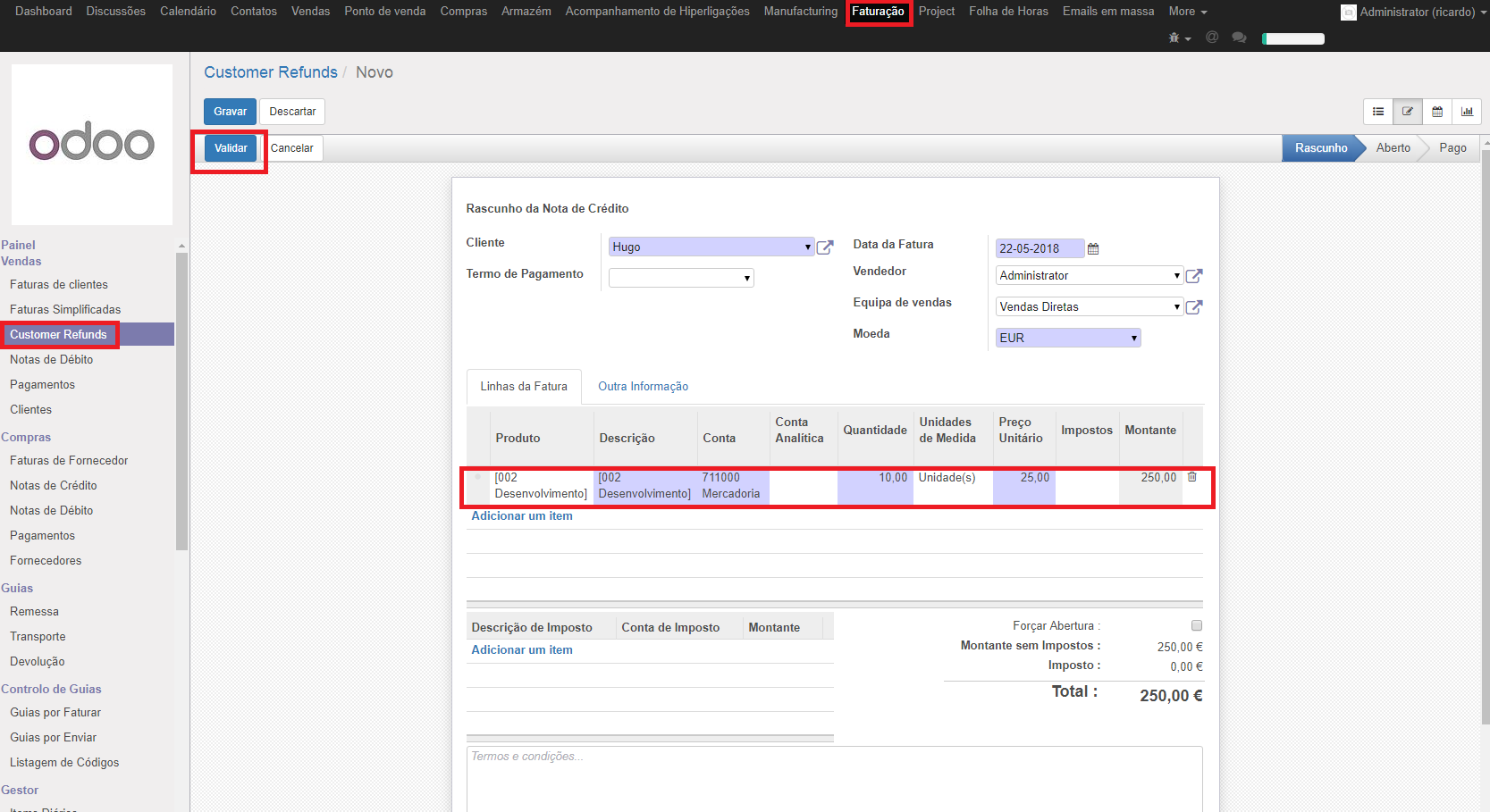Open Notas de Débito under Vendas
This screenshot has height=812, width=1490.
tap(52, 360)
